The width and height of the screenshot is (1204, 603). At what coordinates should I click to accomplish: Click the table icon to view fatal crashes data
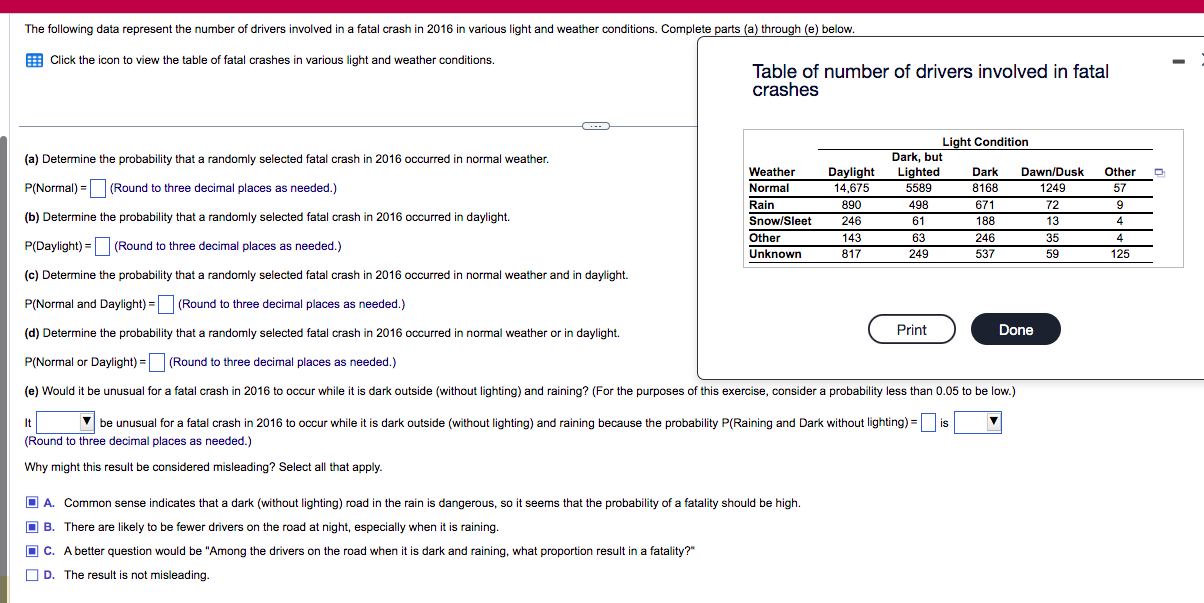(x=34, y=60)
